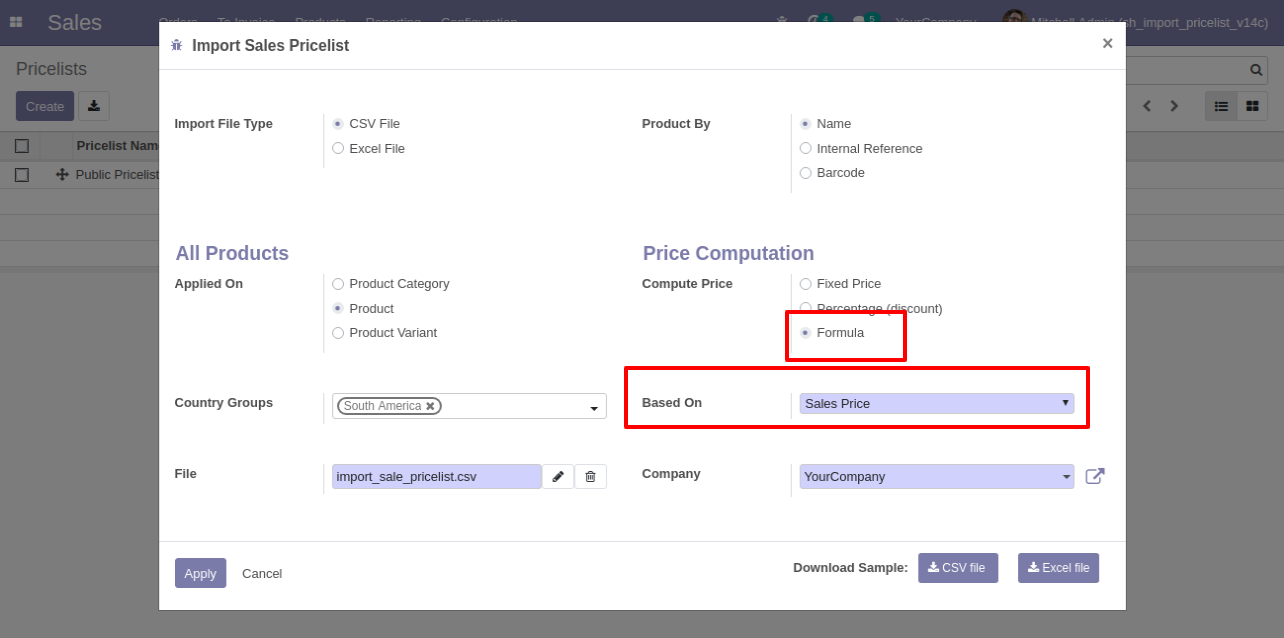
Task: Select Fixed Price computation
Action: click(x=806, y=284)
